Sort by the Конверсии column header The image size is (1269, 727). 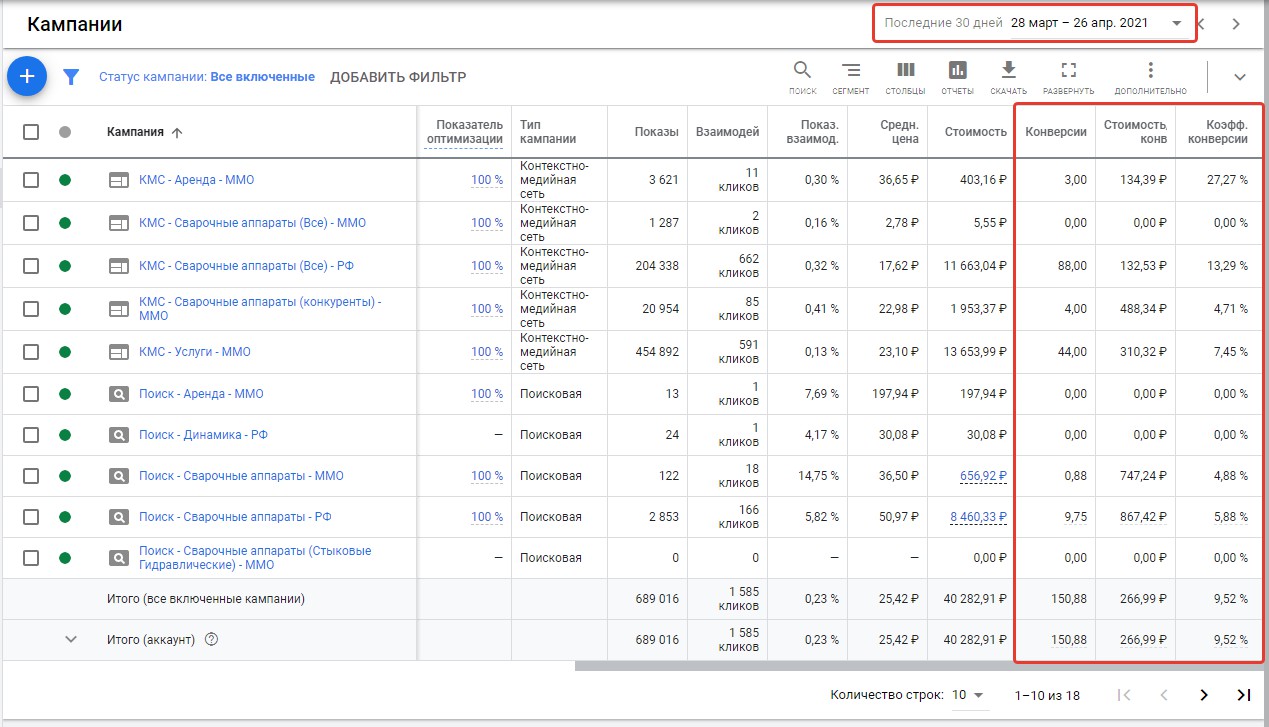[1055, 132]
